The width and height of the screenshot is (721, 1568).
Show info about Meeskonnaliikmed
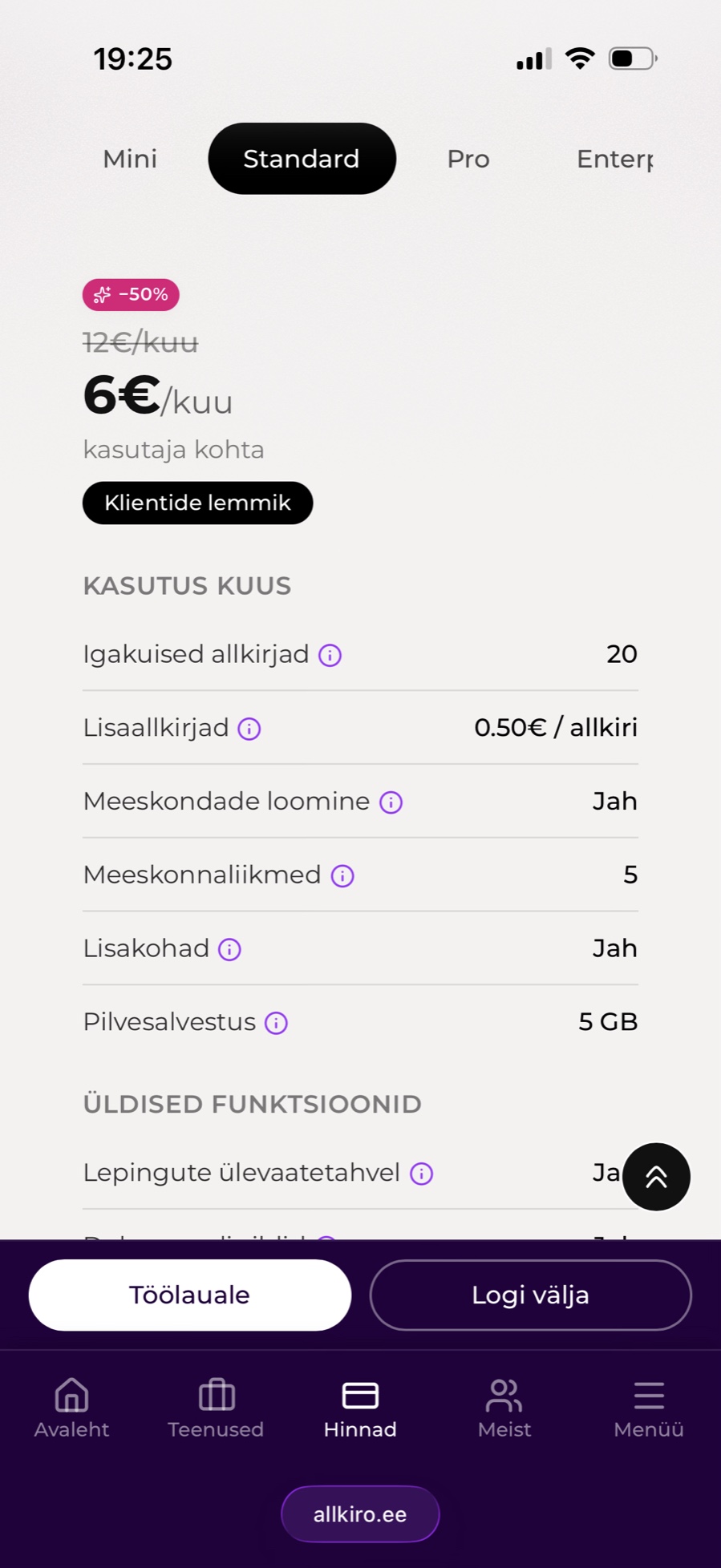[x=342, y=876]
